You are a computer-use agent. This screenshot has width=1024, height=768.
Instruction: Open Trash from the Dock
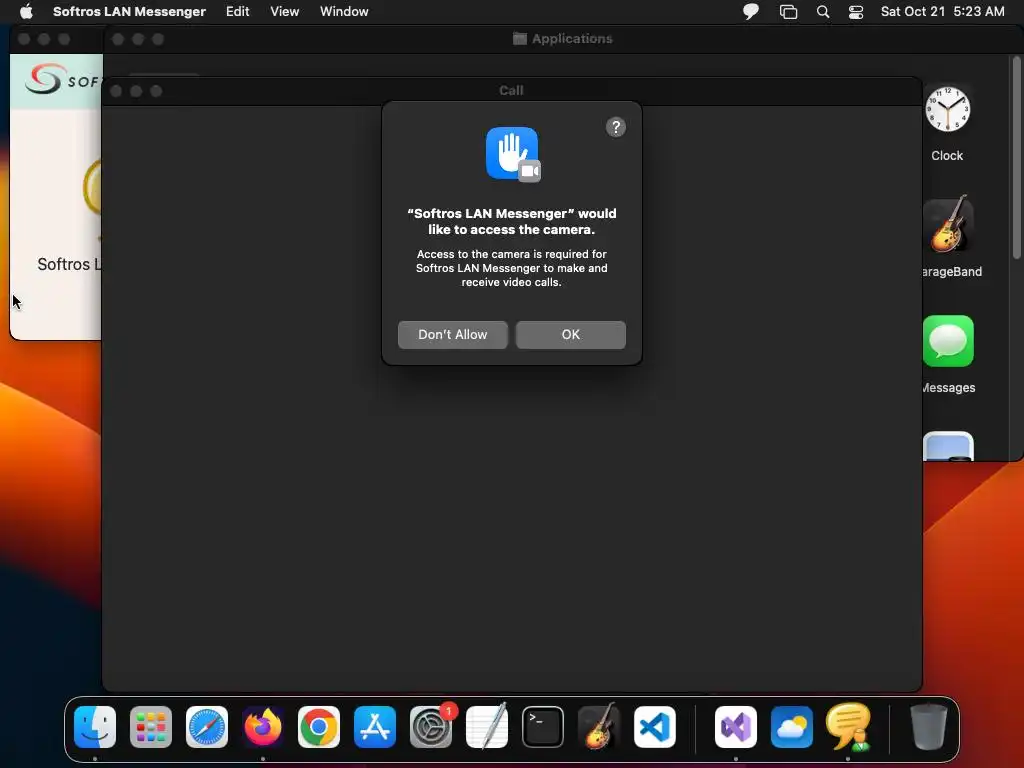pyautogui.click(x=929, y=727)
